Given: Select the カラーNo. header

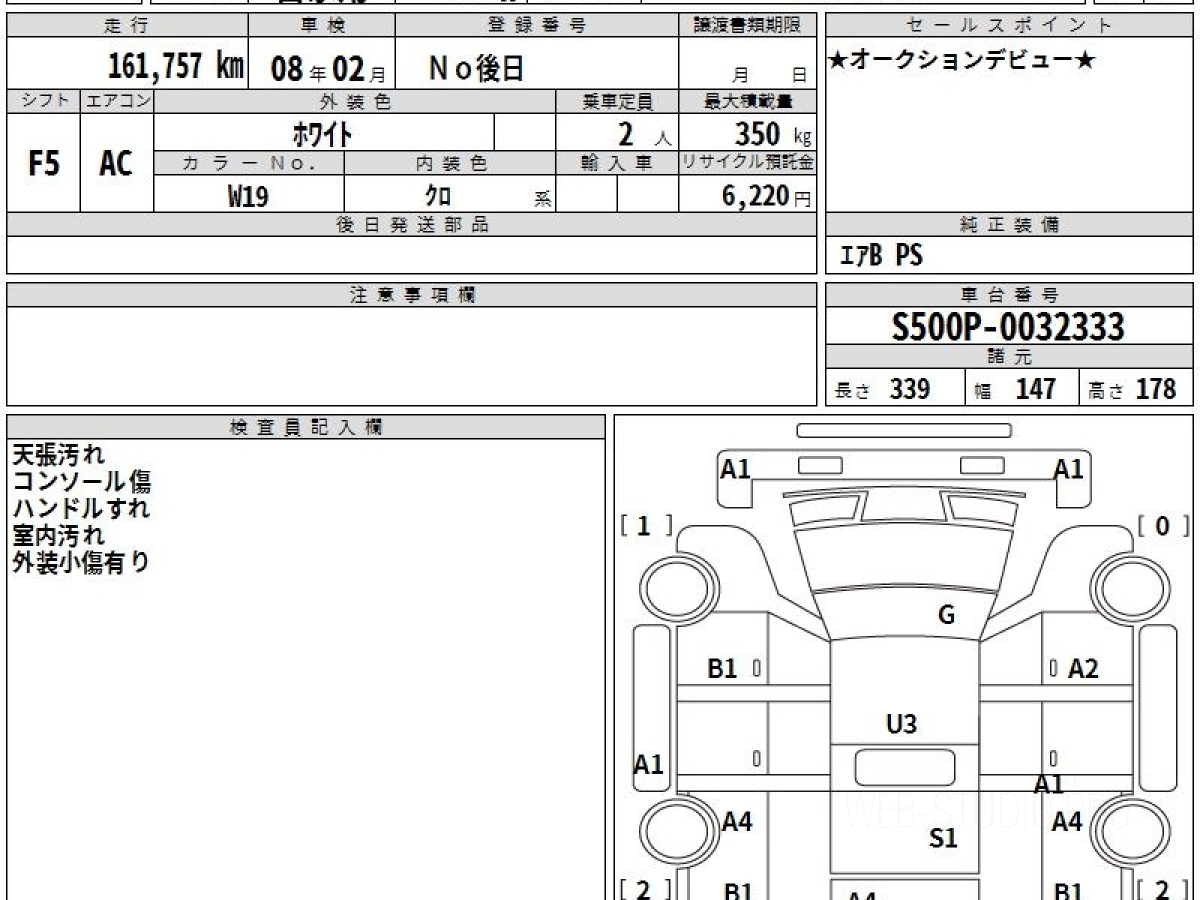Looking at the screenshot, I should (249, 163).
